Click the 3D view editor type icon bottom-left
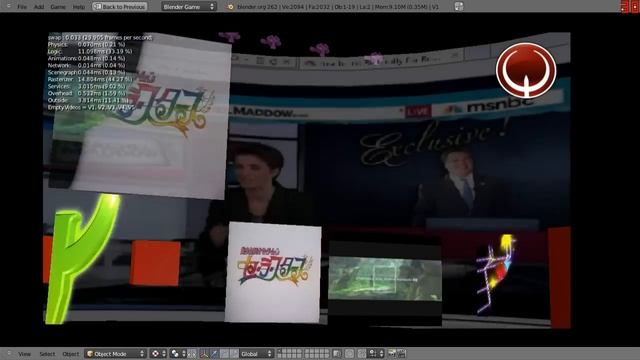Viewport: 640px width, 360px height. pos(8,354)
